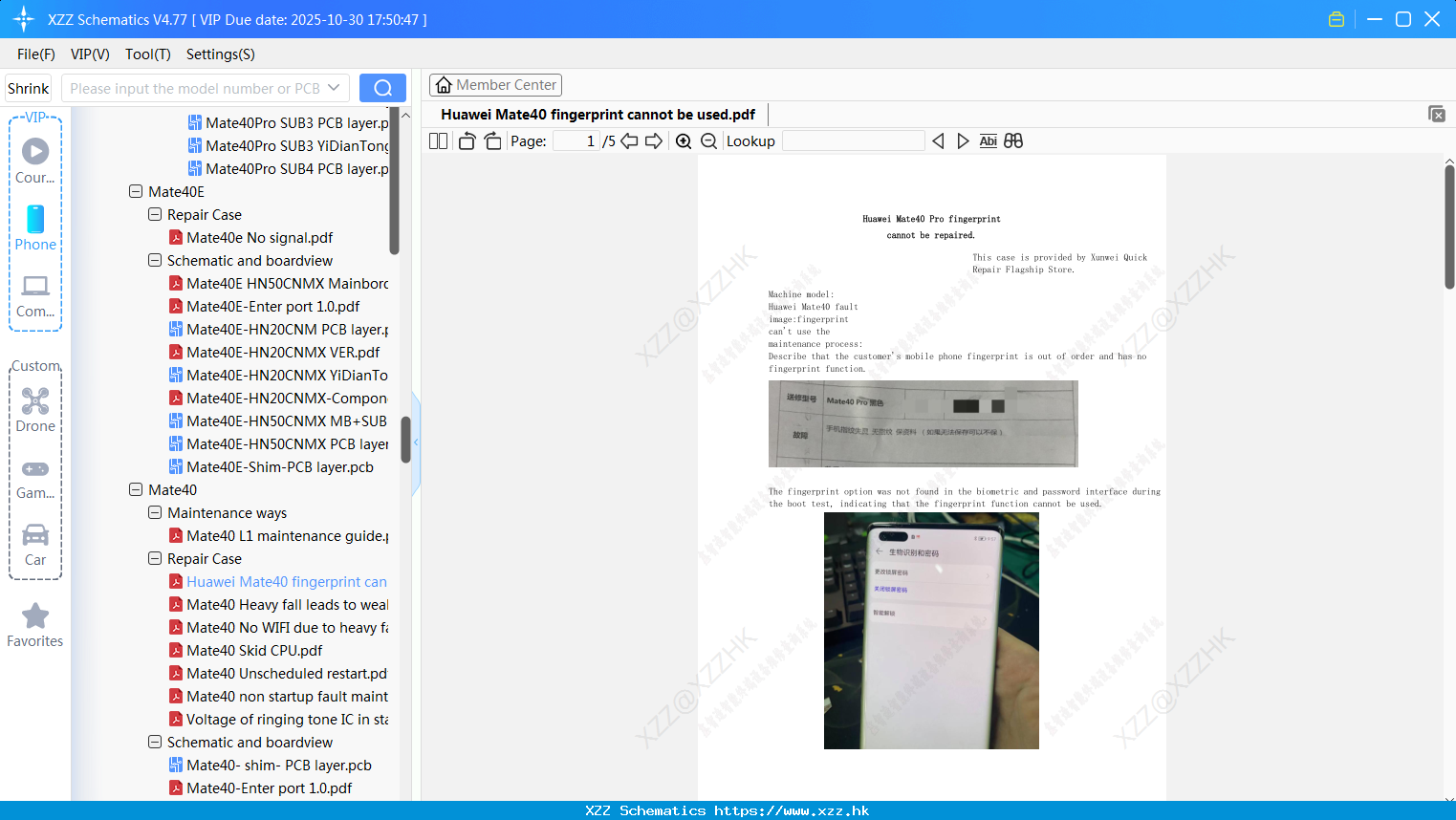Open the Tool(T) menu
1456x820 pixels.
147,54
